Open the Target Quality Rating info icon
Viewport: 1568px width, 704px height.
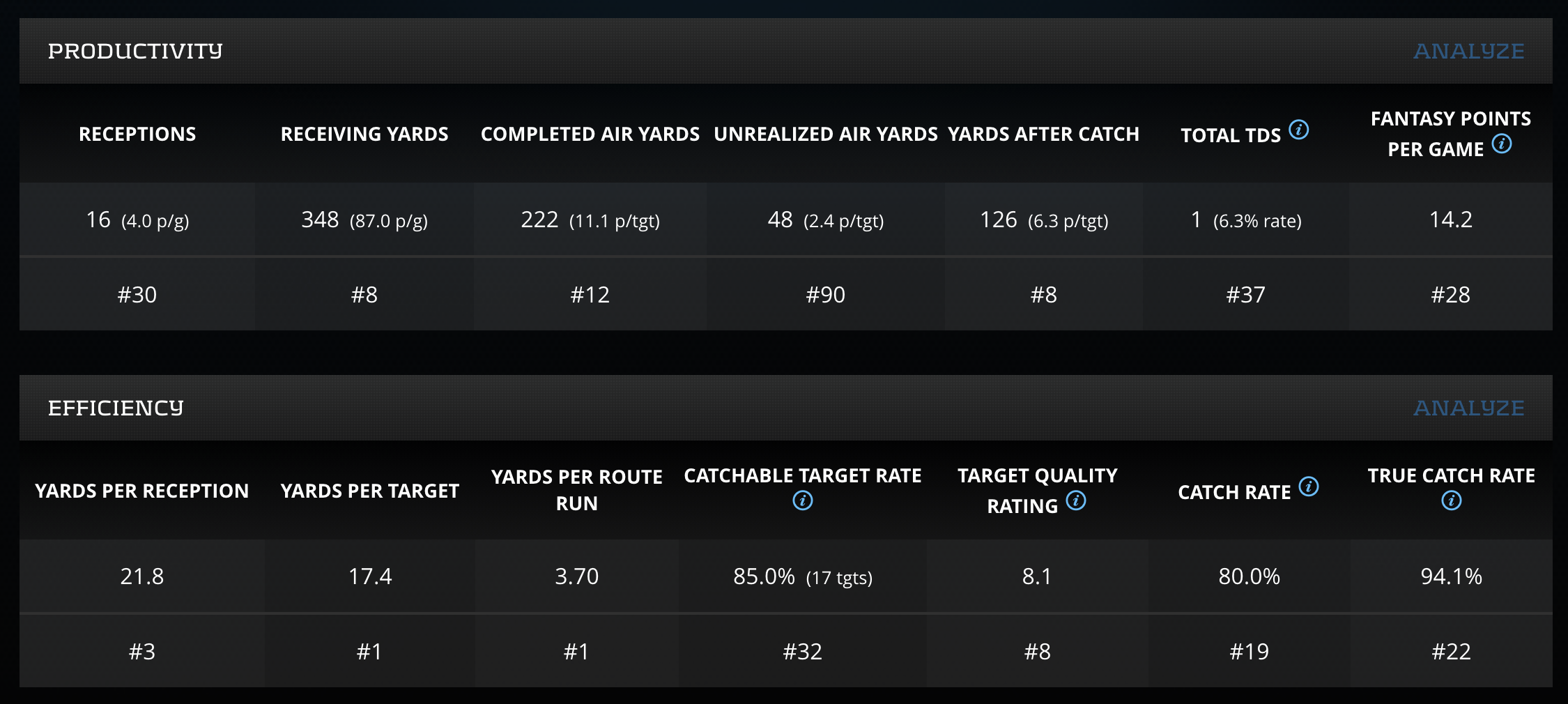[x=1076, y=500]
